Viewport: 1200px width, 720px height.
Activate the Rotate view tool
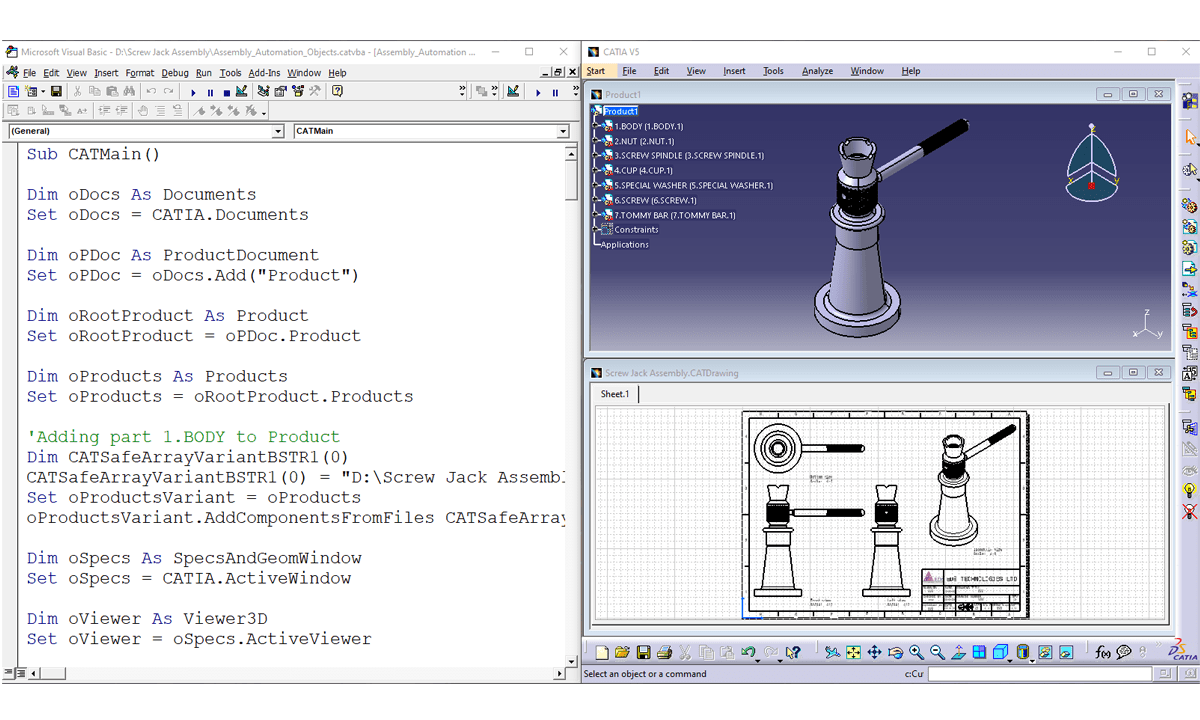pos(894,652)
